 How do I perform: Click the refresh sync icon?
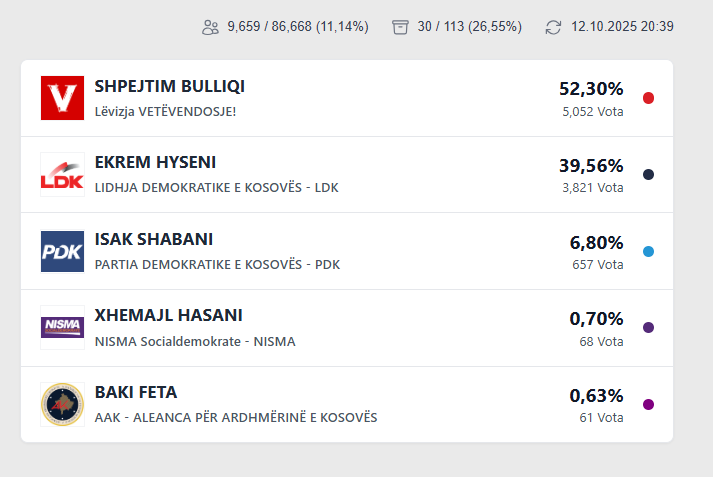tap(553, 27)
